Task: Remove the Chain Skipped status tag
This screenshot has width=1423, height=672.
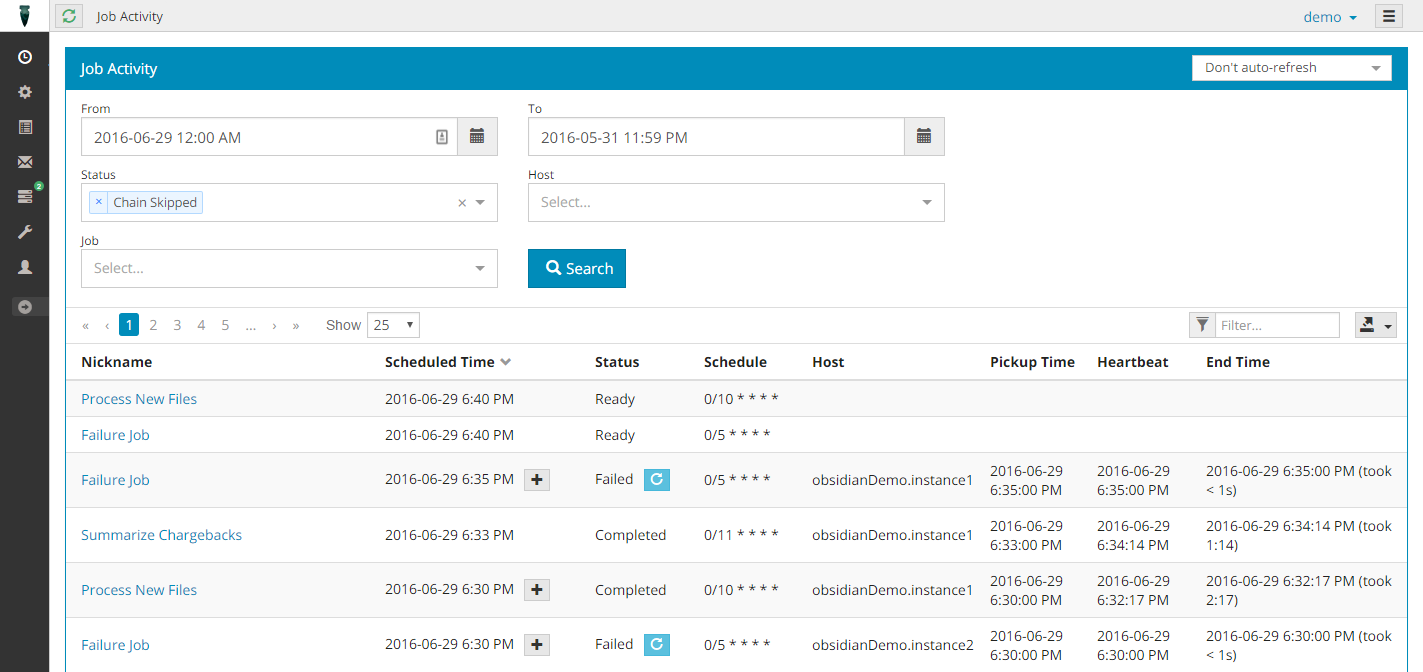Action: click(98, 202)
